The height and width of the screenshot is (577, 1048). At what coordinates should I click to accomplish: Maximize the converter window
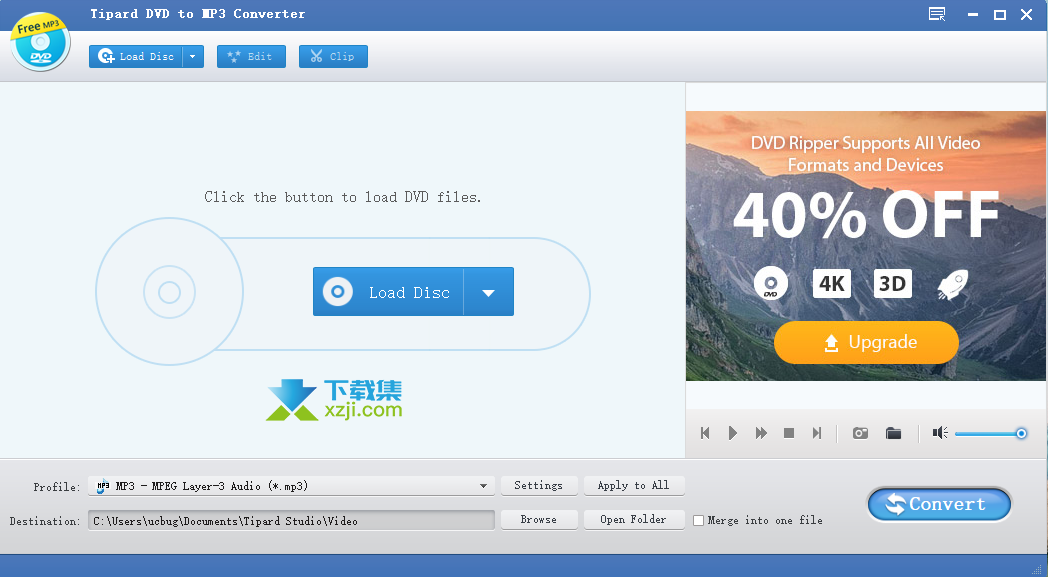(x=1000, y=15)
